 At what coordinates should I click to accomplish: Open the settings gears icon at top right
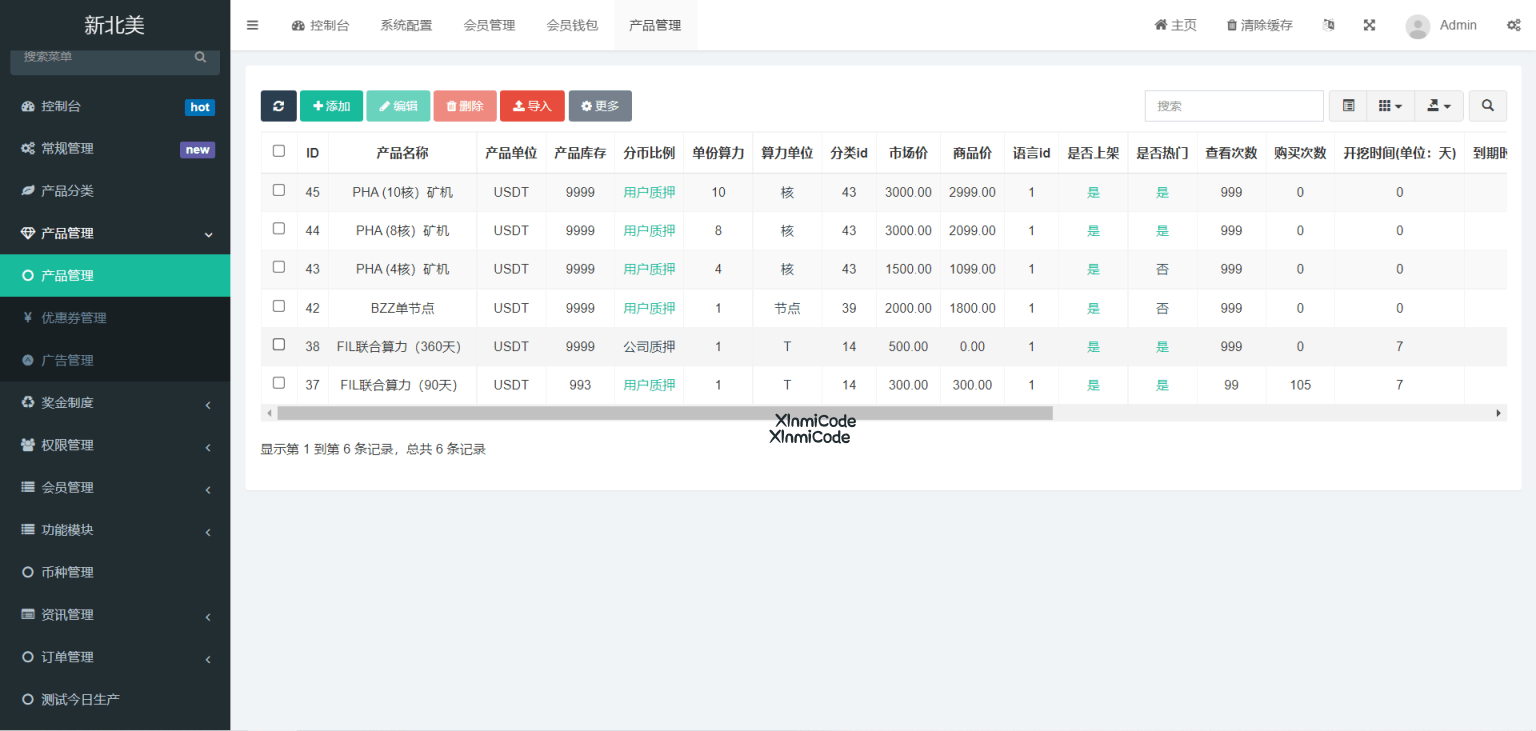tap(1514, 24)
